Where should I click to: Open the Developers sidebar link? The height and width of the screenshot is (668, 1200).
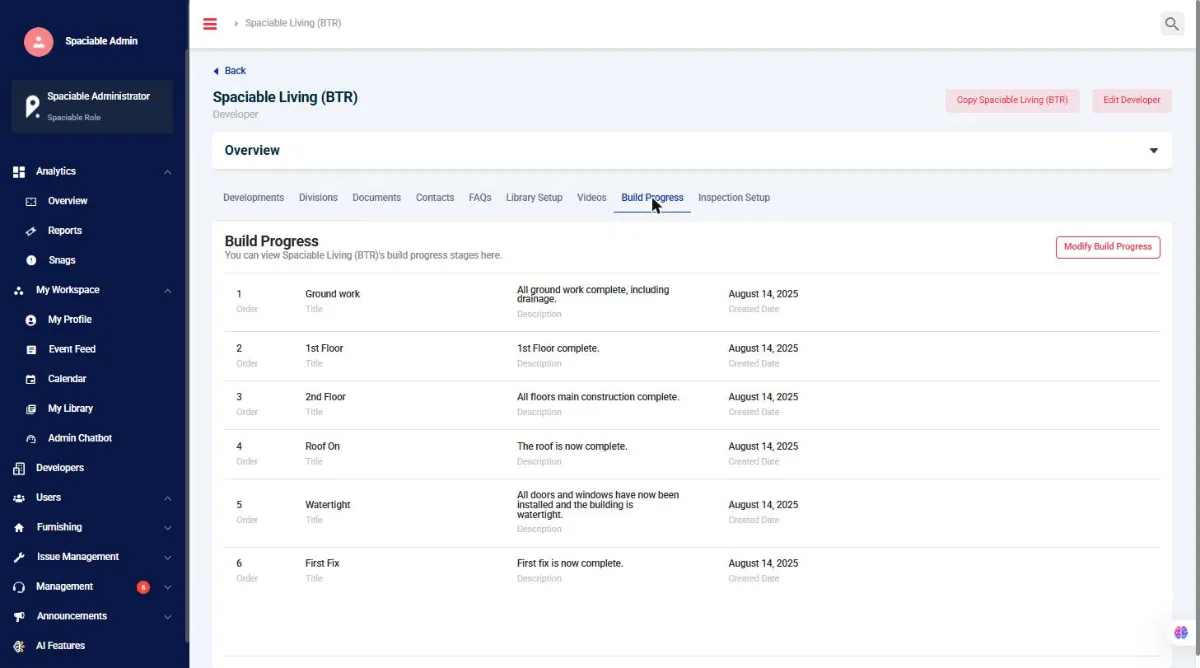[x=60, y=468]
